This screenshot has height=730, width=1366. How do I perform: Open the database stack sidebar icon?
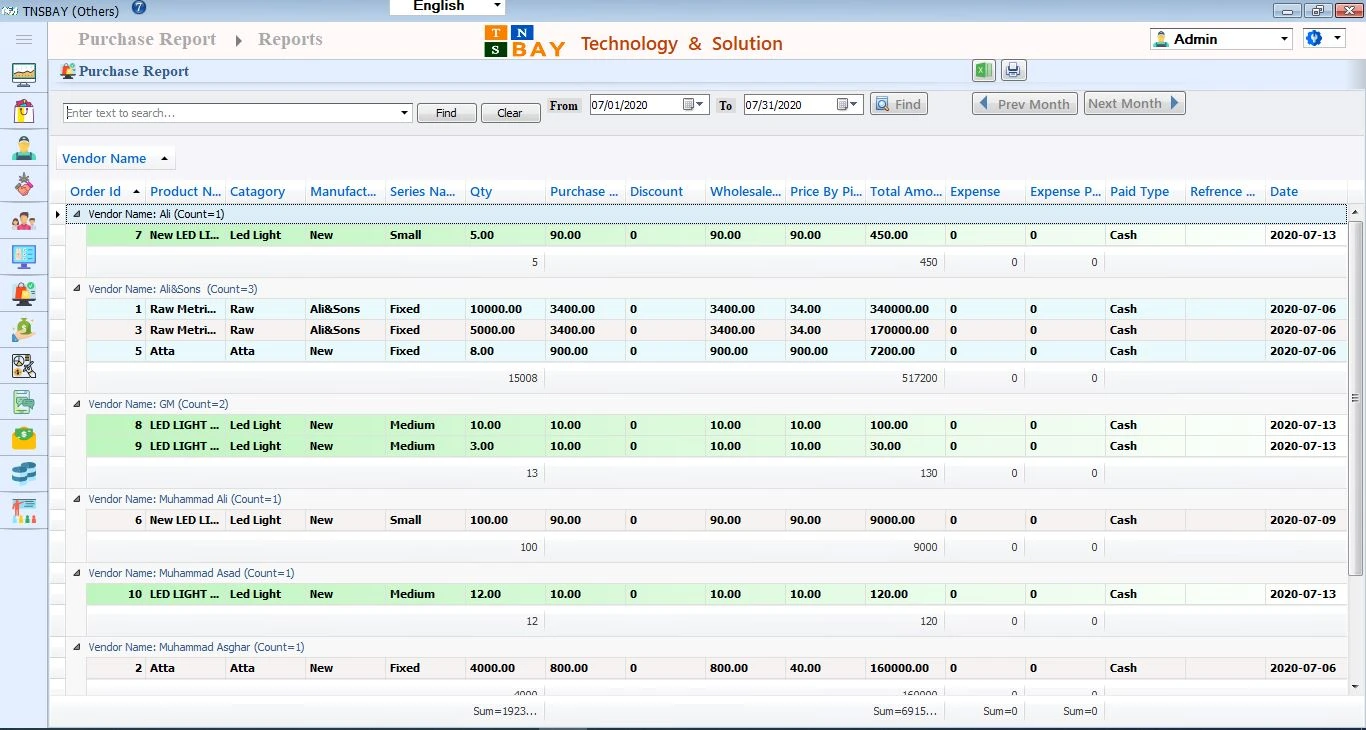tap(24, 473)
